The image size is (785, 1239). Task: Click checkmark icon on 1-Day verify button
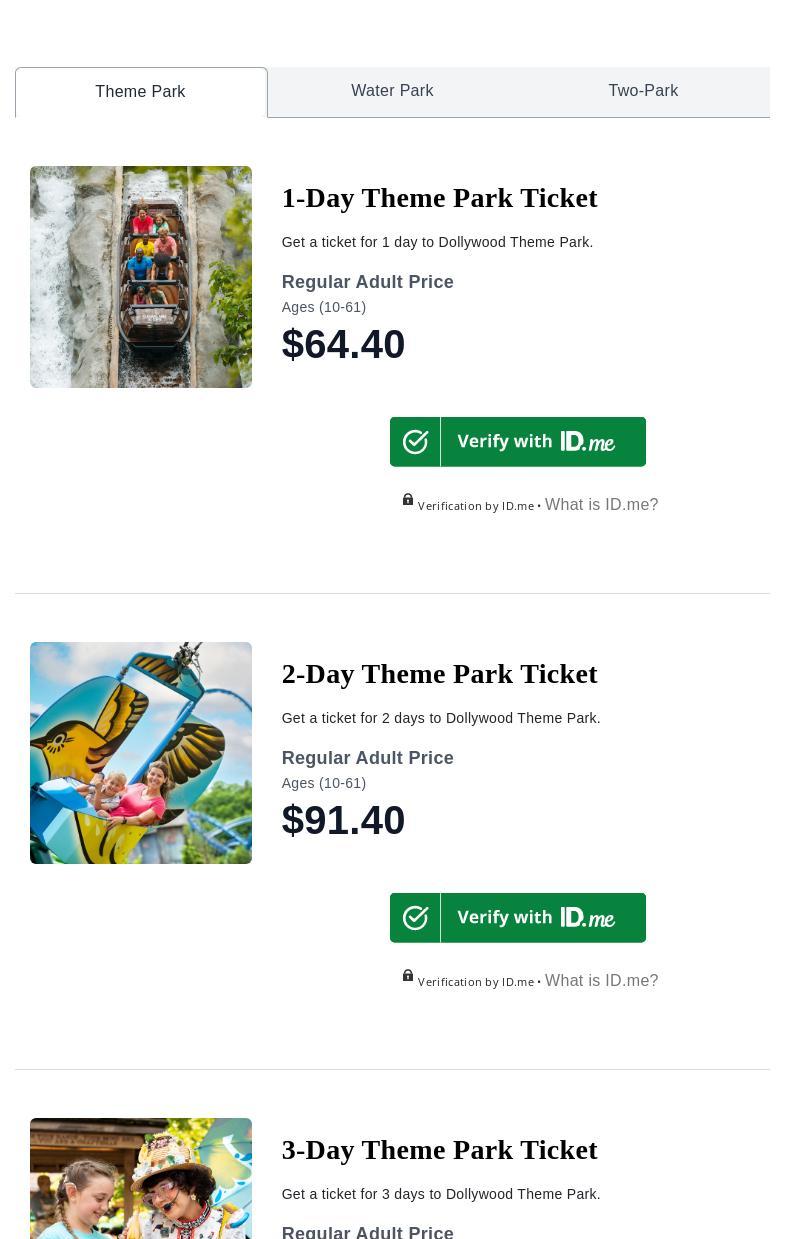point(415,442)
